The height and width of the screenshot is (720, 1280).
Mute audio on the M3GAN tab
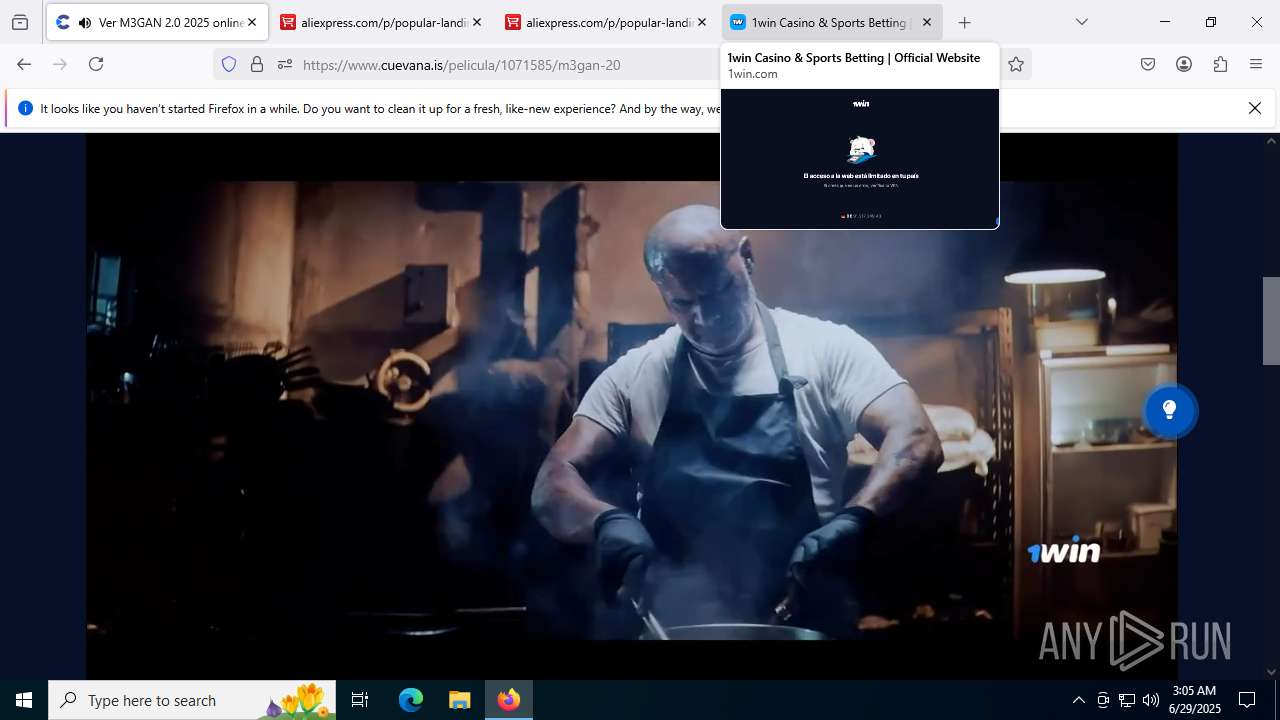point(85,22)
